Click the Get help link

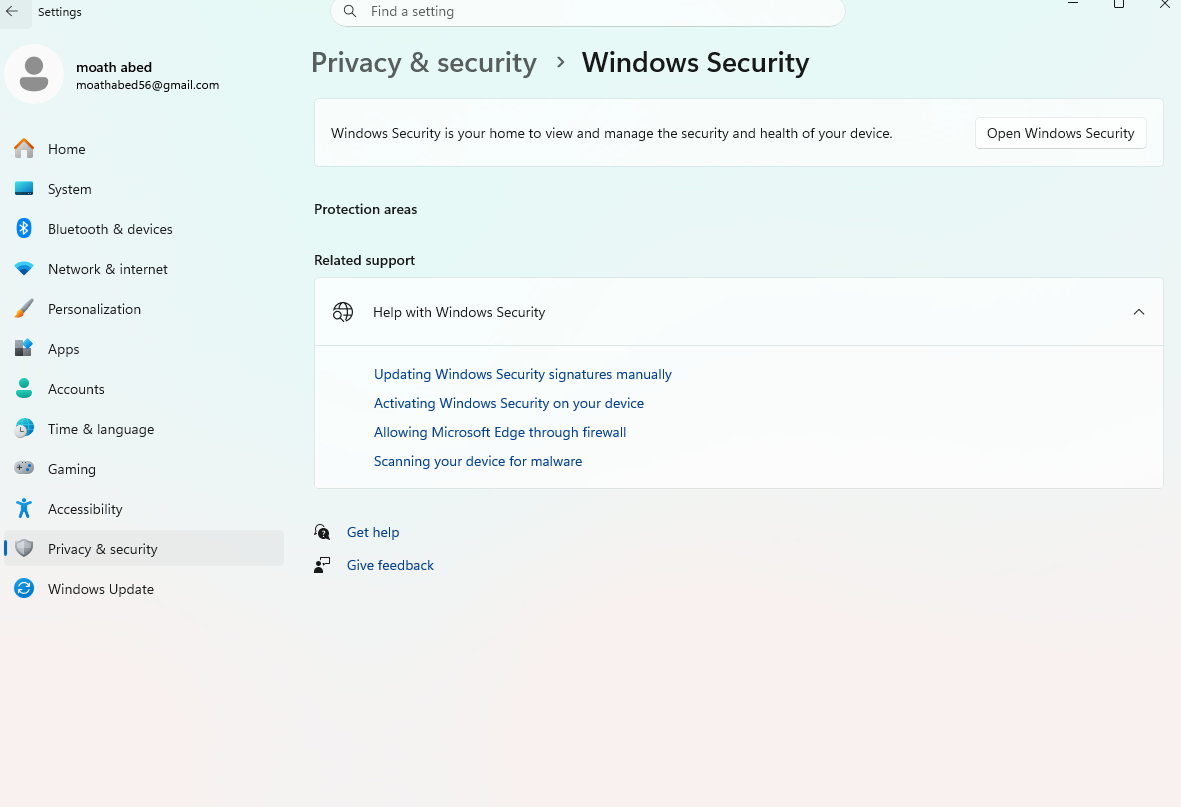[373, 532]
